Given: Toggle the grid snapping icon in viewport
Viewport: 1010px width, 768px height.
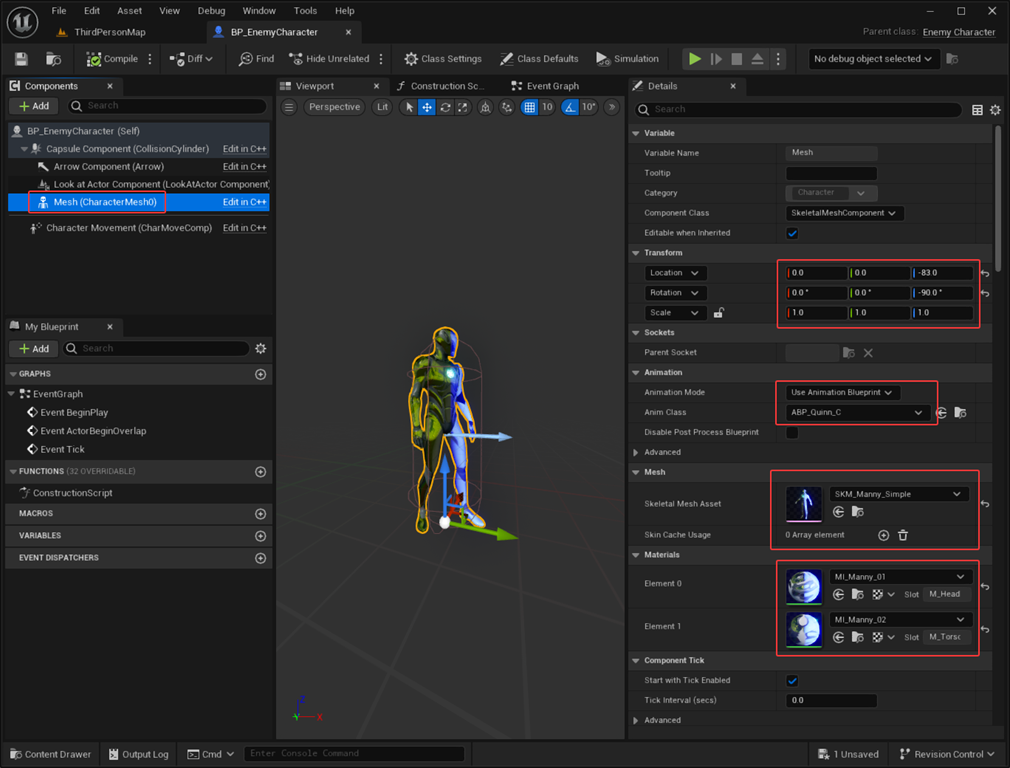Looking at the screenshot, I should (530, 107).
